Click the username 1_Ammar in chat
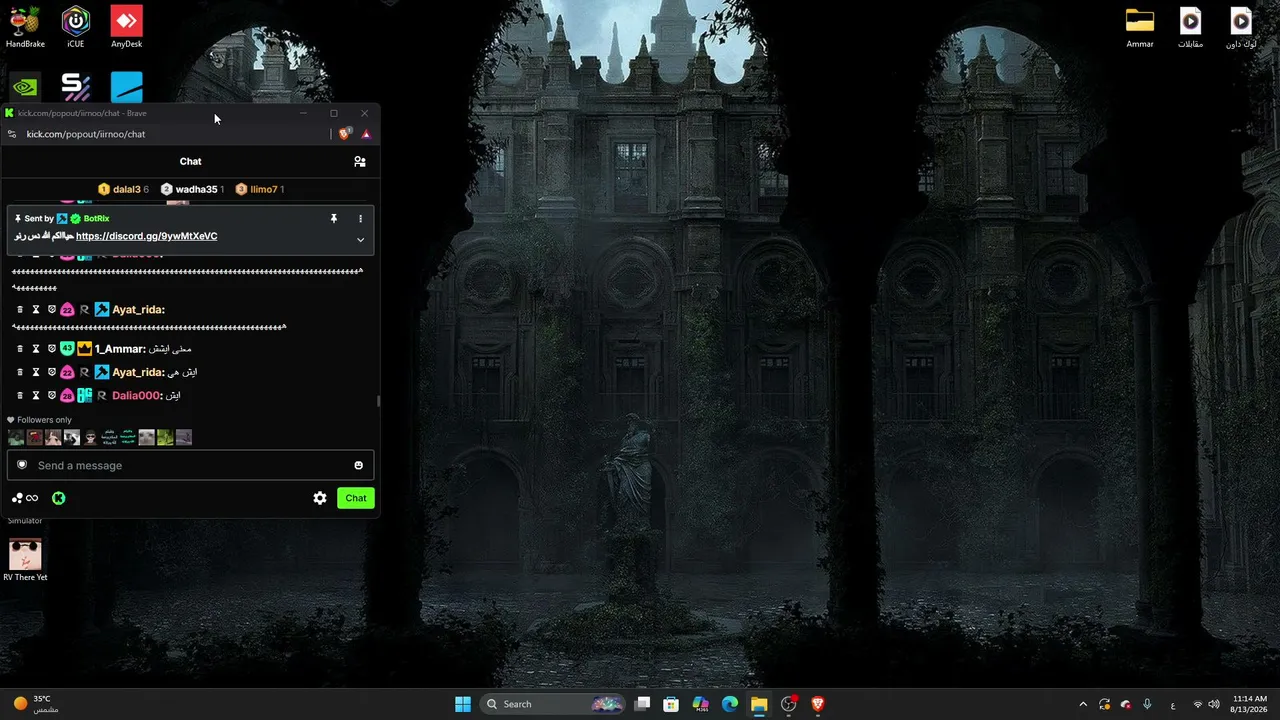 click(119, 349)
